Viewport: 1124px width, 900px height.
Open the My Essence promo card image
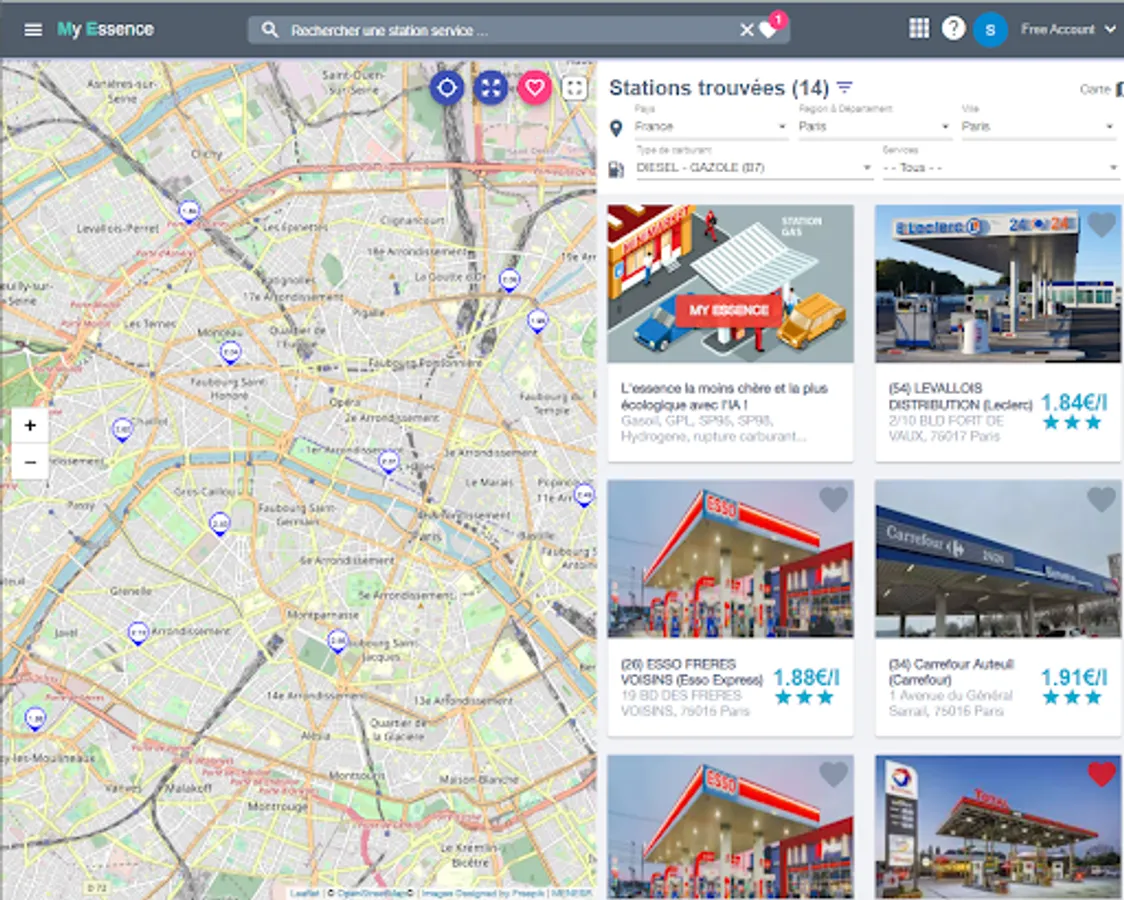coord(730,284)
